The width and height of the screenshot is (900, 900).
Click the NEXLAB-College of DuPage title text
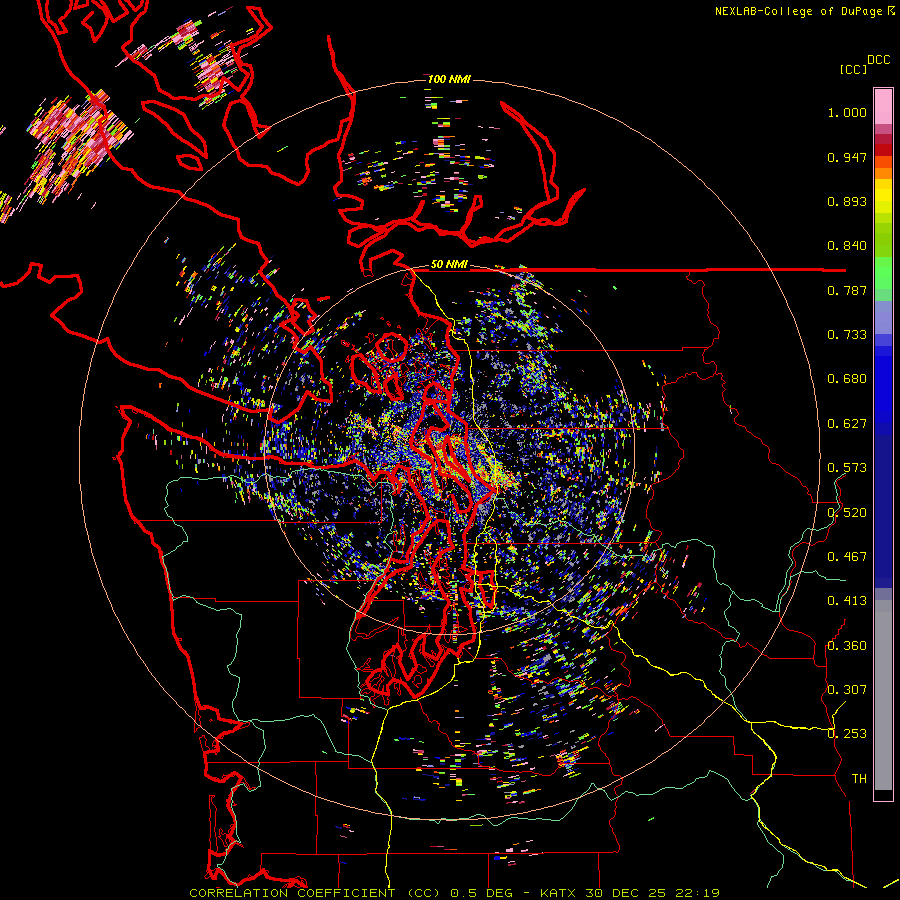point(804,11)
